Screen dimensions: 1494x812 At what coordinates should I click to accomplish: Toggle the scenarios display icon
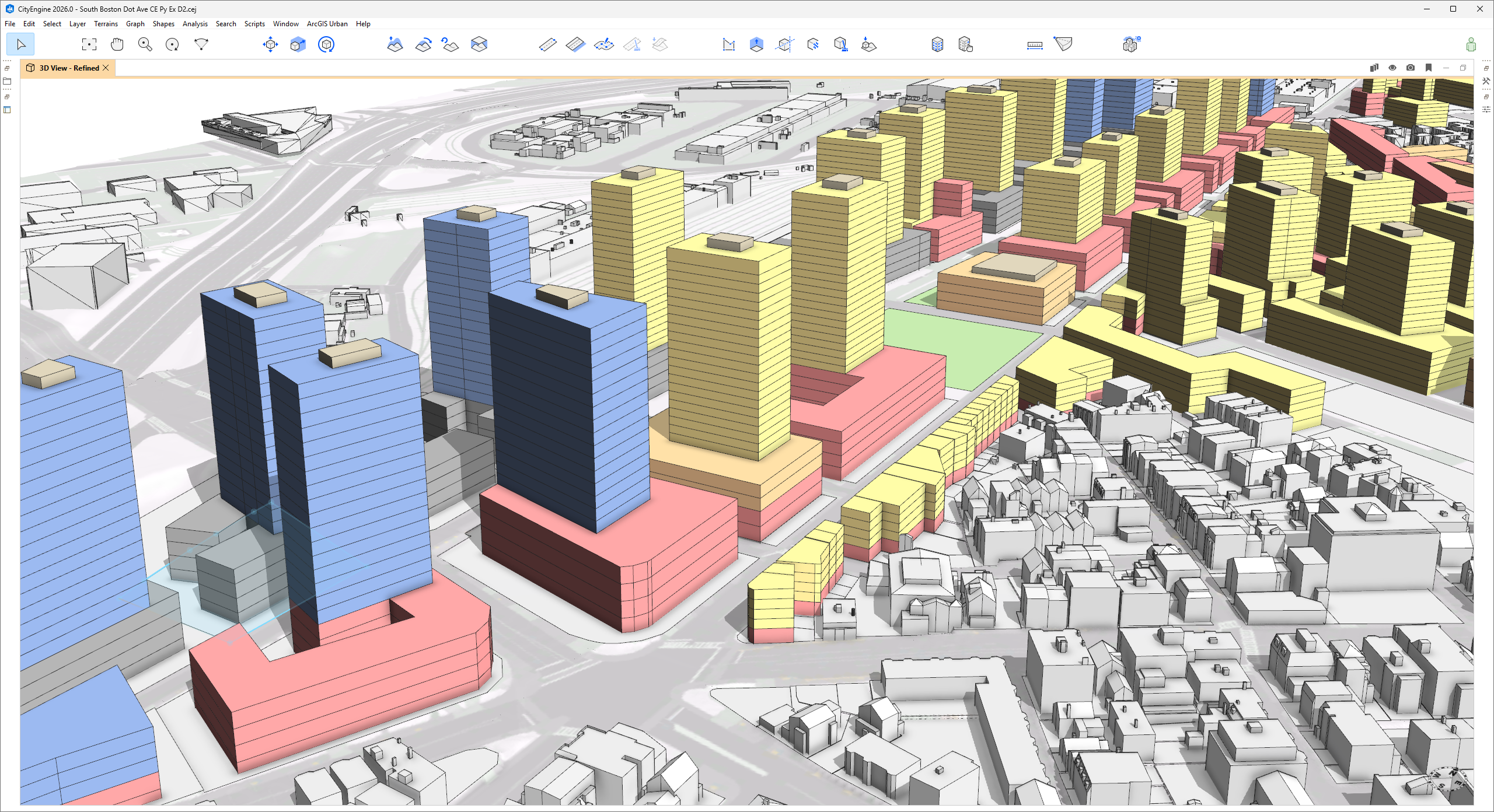coord(1374,68)
